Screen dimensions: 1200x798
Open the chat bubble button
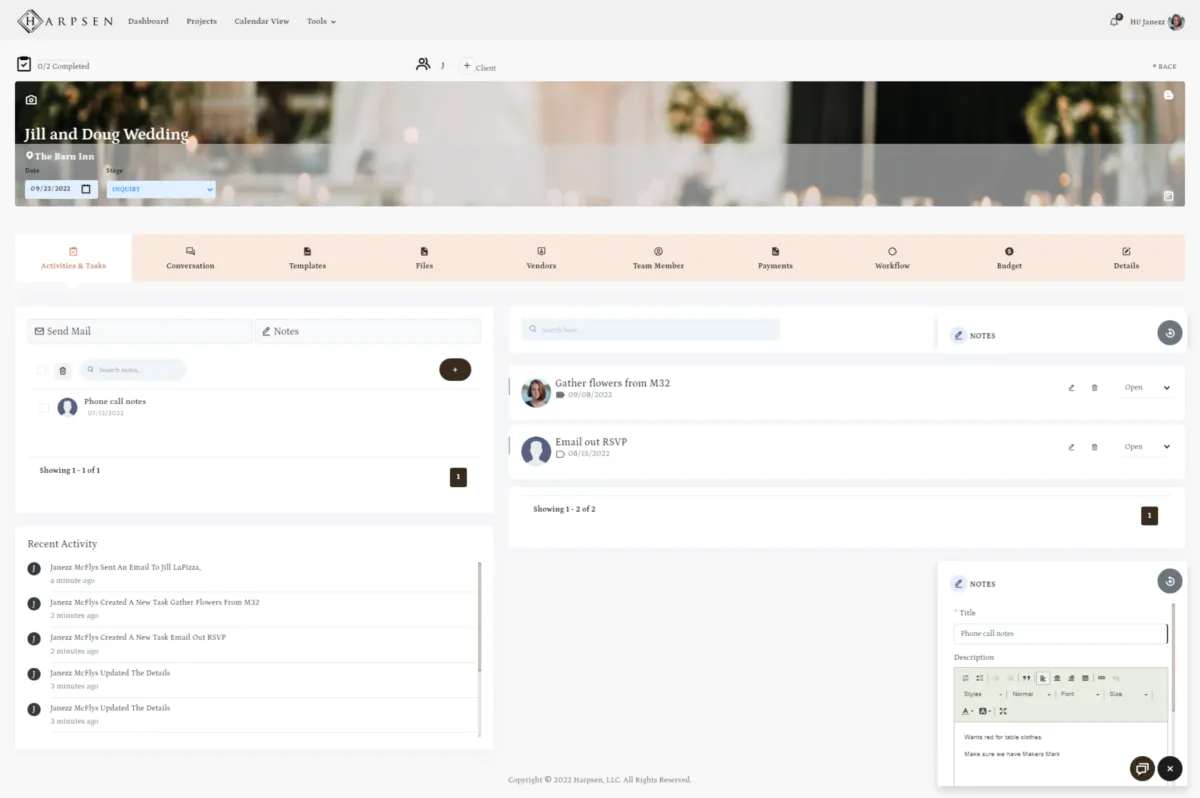(1141, 768)
